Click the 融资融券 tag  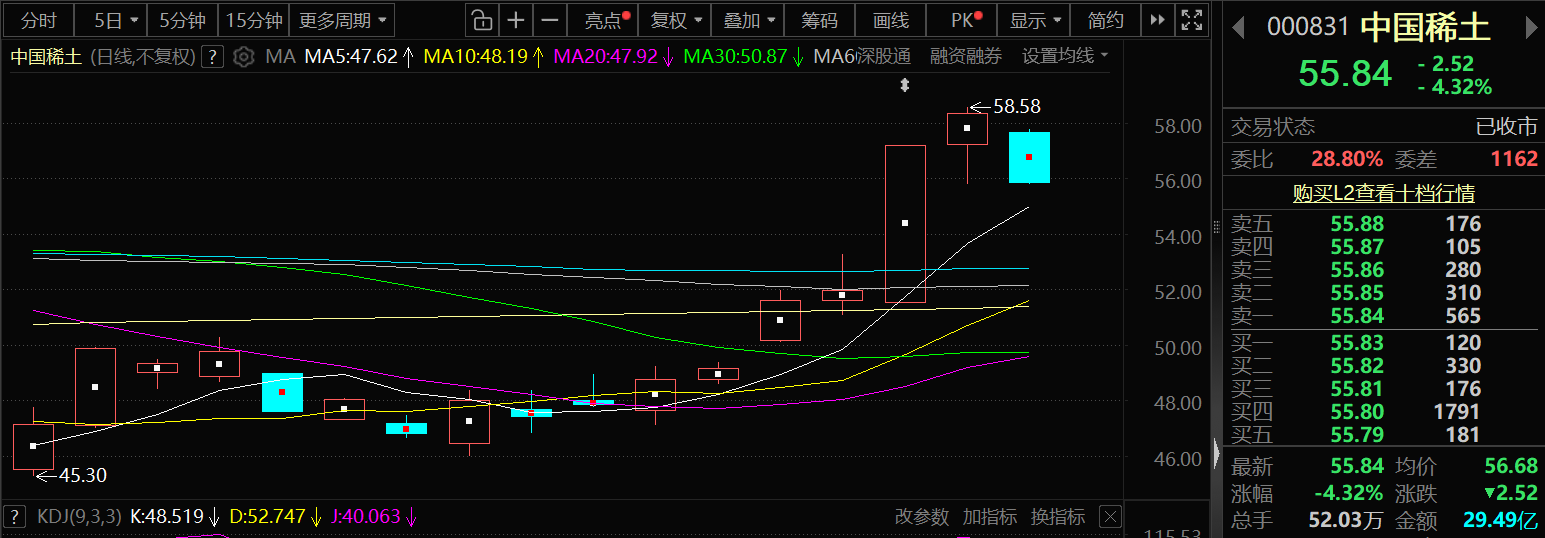click(965, 57)
